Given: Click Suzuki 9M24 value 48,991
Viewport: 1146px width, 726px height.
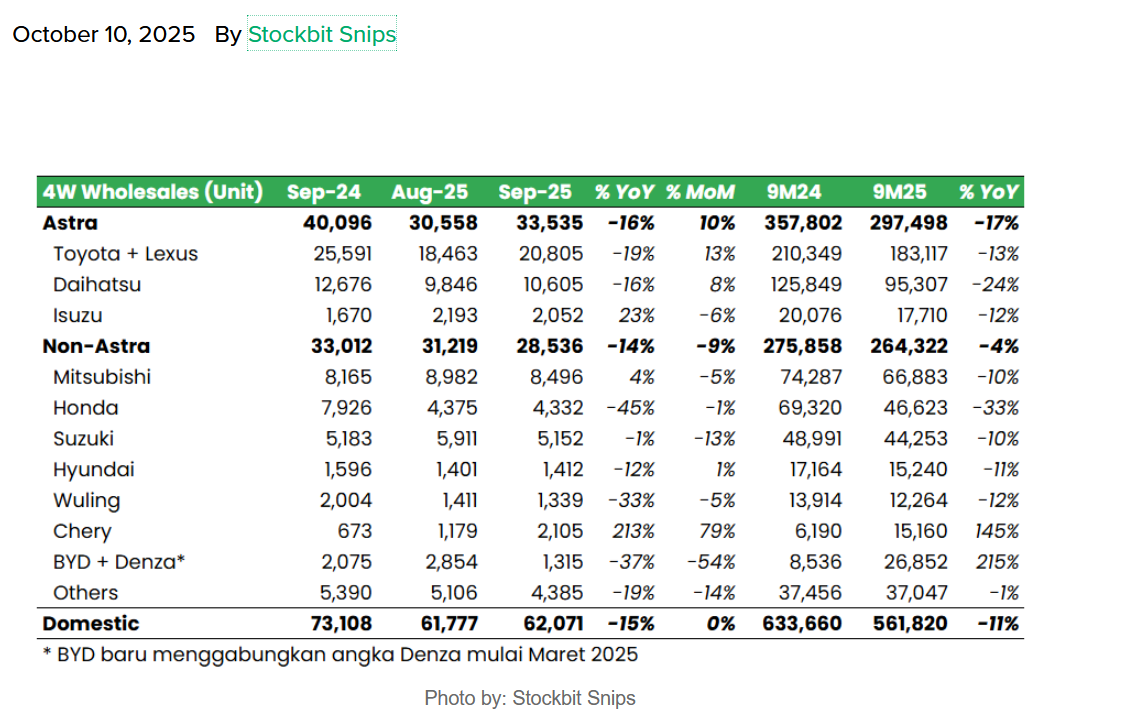Looking at the screenshot, I should click(811, 438).
